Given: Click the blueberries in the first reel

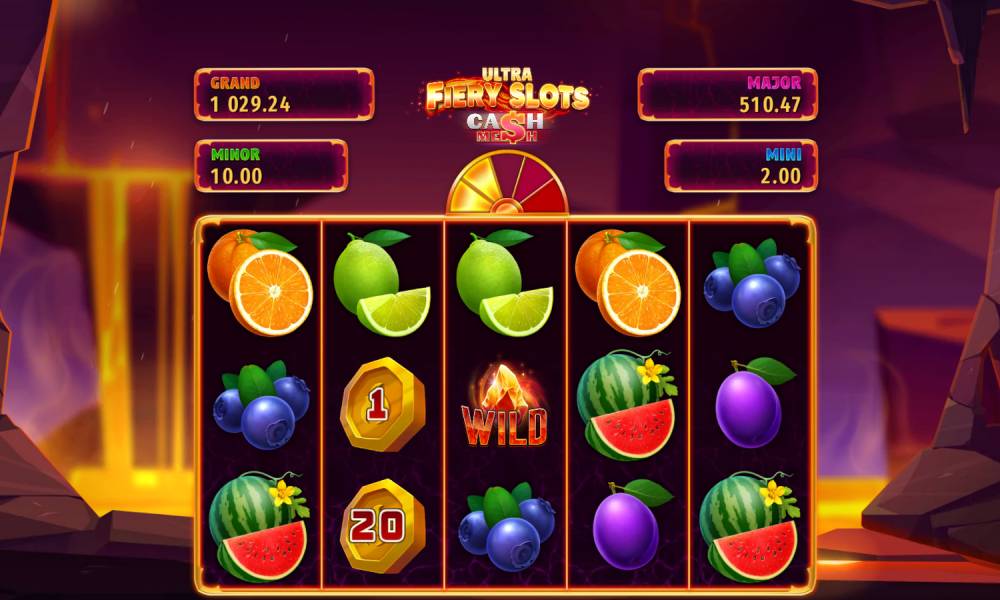Looking at the screenshot, I should pos(261,405).
